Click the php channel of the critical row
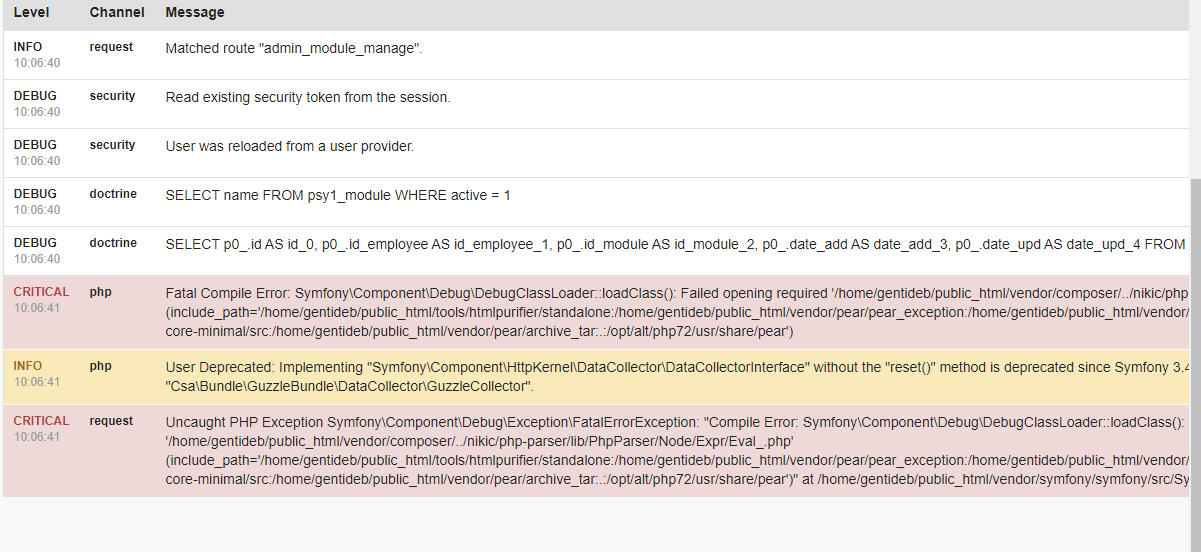 [100, 292]
